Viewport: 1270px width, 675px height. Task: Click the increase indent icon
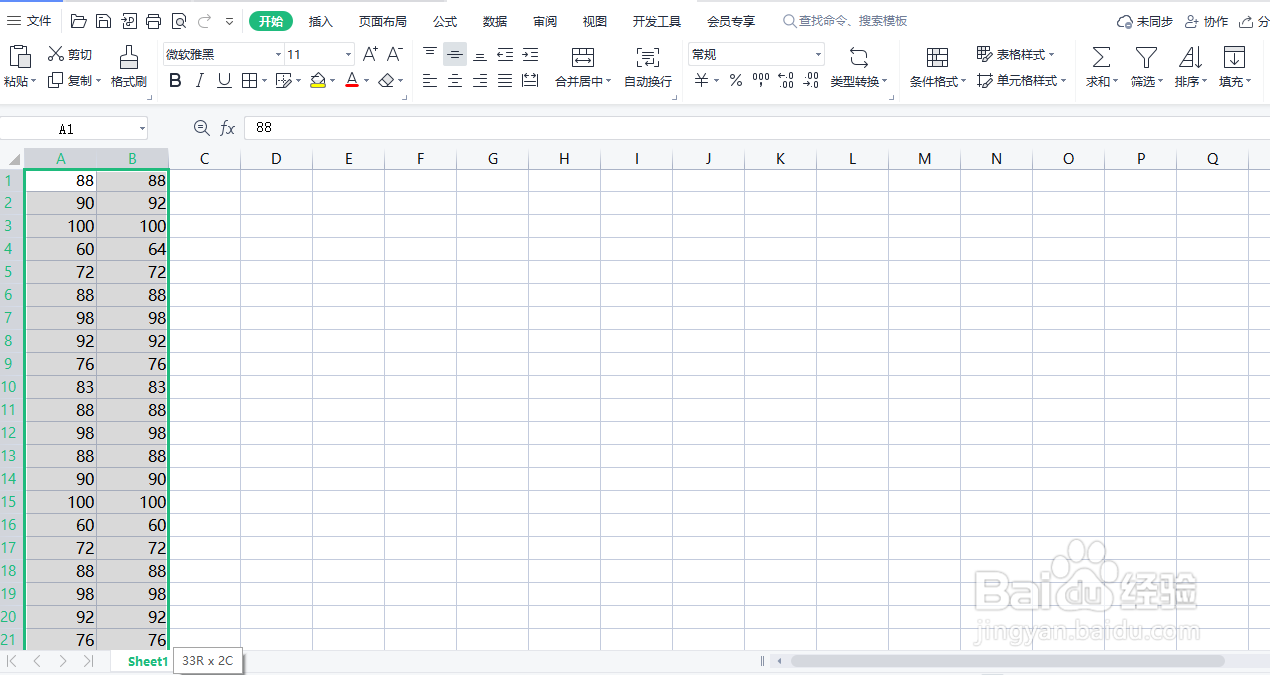click(x=530, y=54)
